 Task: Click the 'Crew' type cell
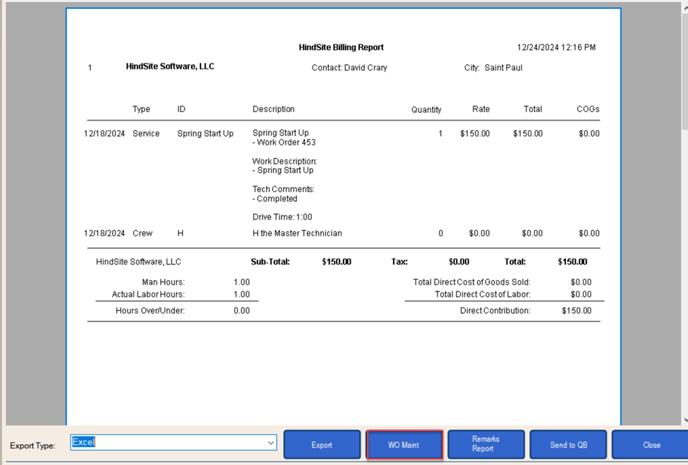point(143,233)
